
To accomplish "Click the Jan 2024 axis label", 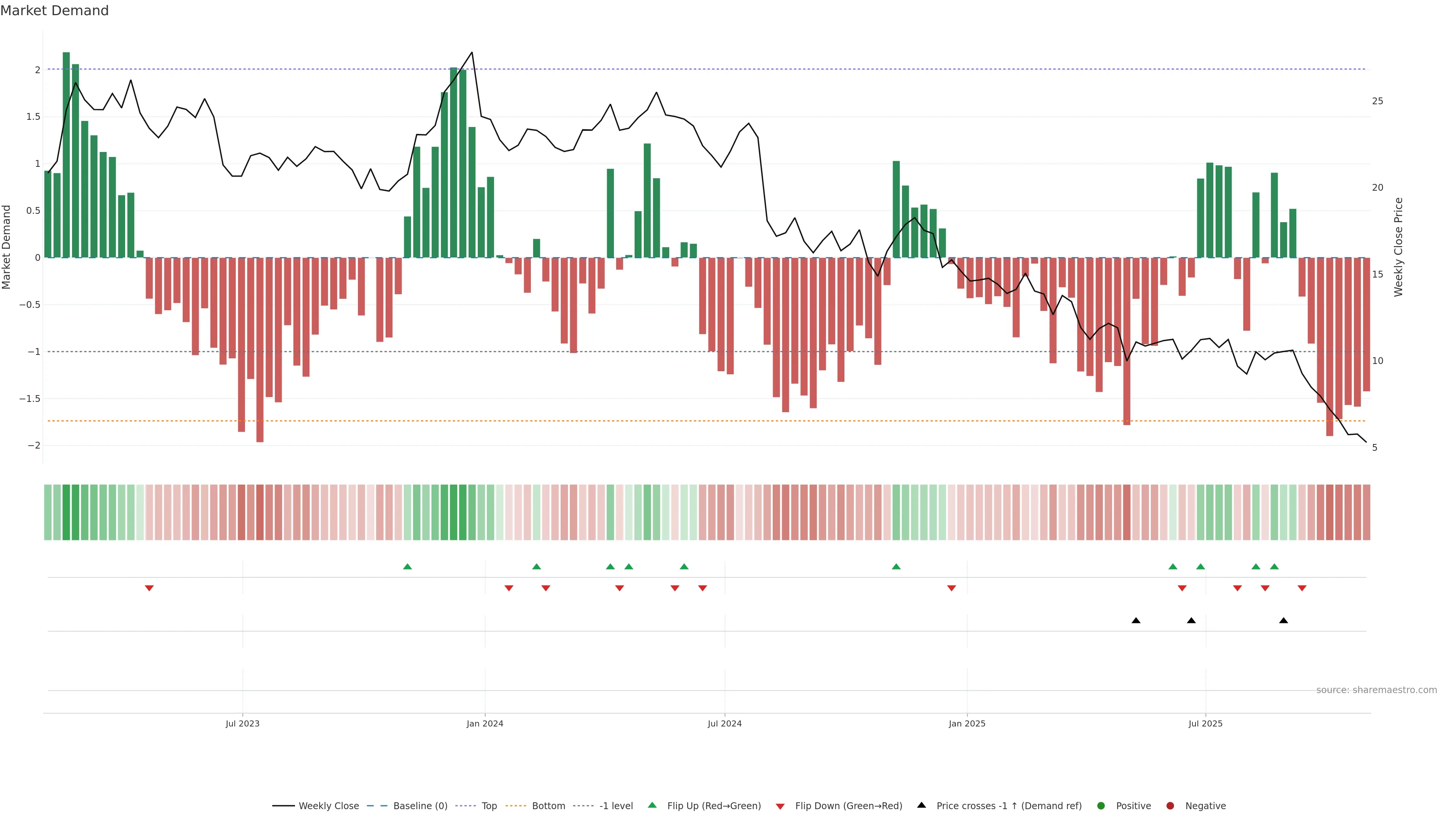I will point(485,723).
